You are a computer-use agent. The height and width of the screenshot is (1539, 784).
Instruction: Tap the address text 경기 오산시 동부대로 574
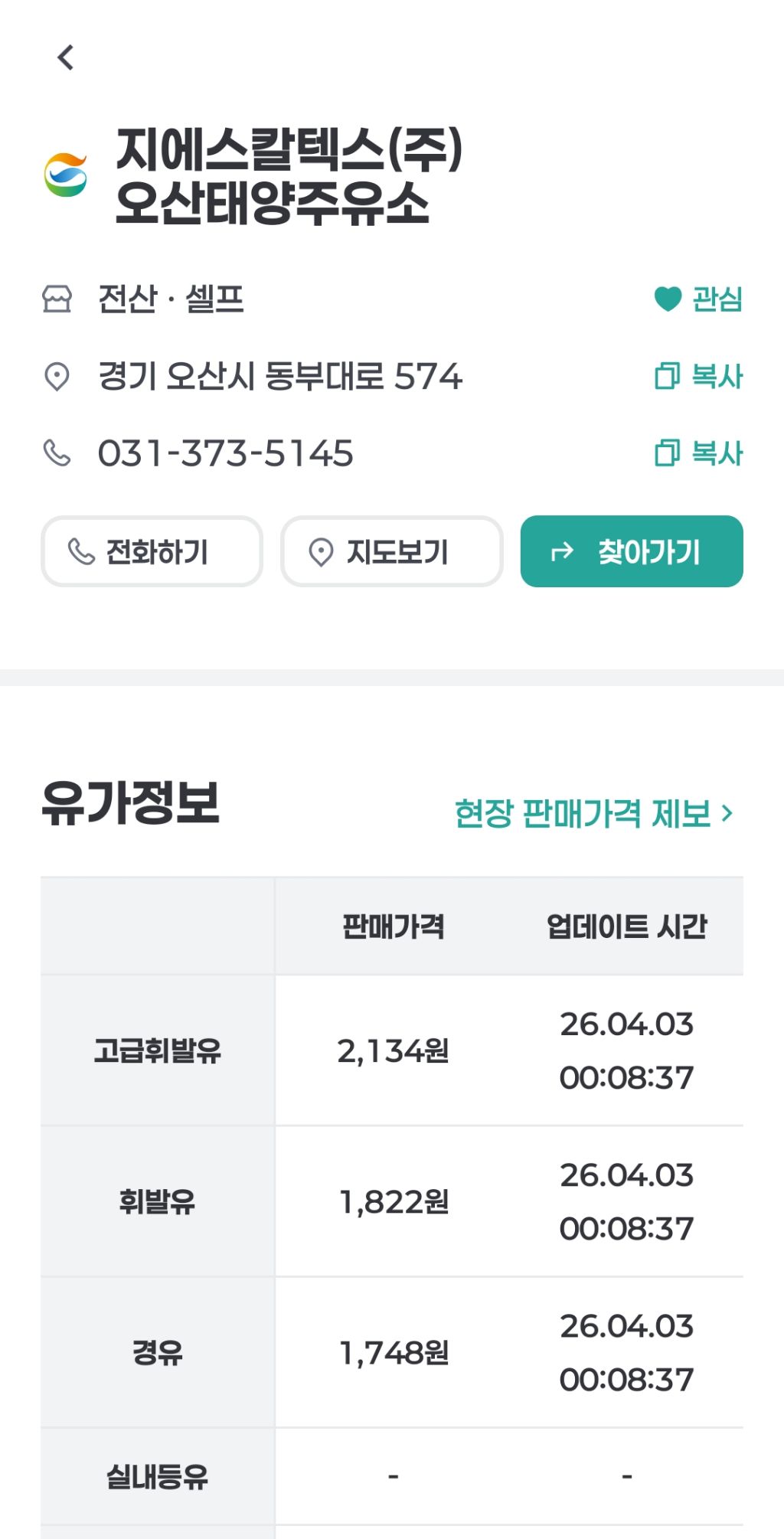tap(280, 377)
